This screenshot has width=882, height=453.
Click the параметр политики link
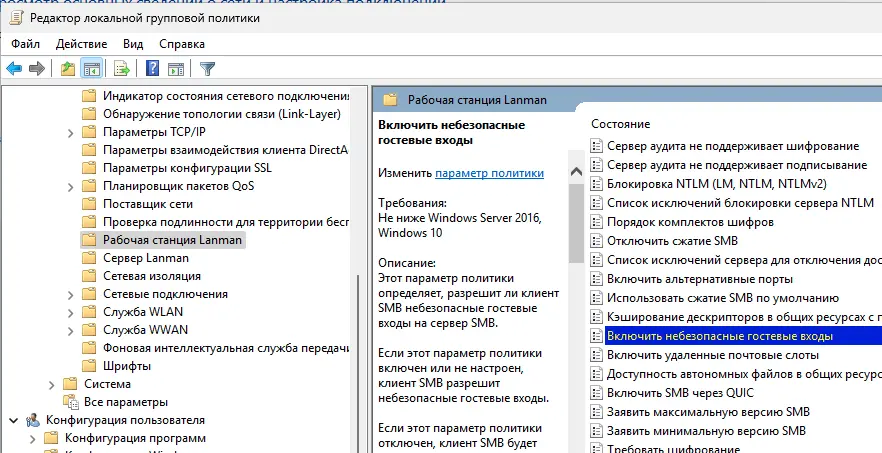tap(489, 173)
